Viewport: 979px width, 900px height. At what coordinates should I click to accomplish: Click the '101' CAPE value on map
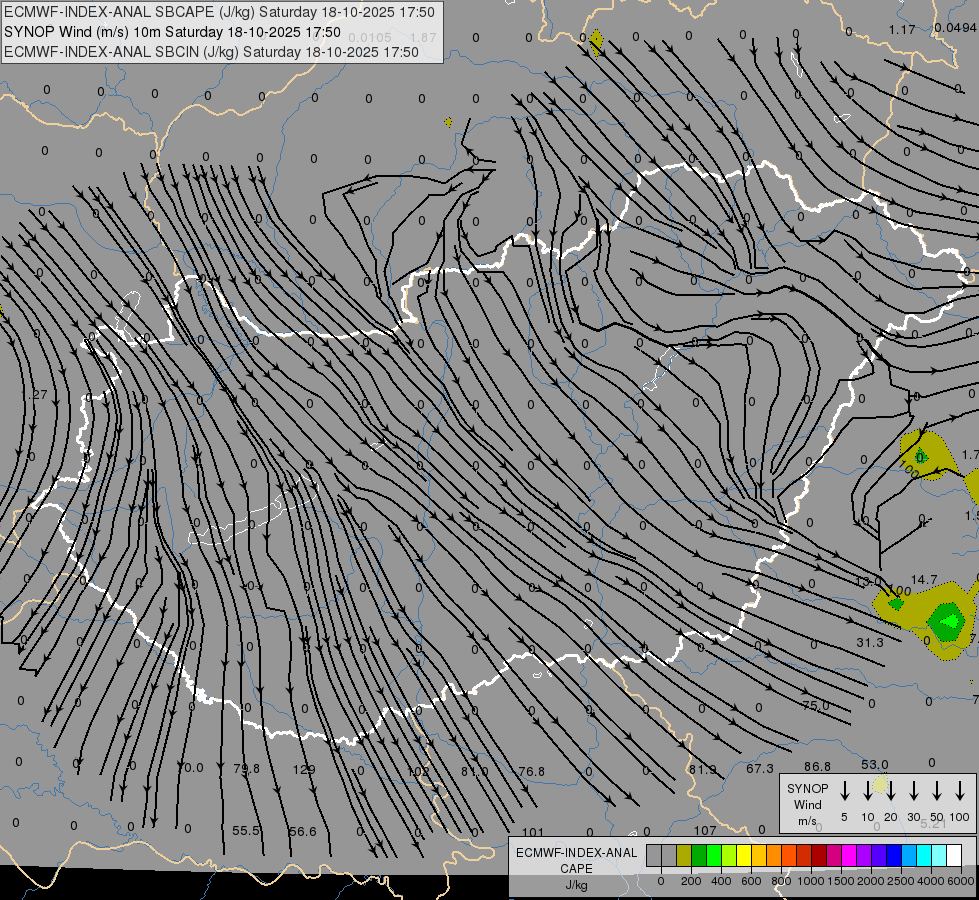[x=533, y=832]
